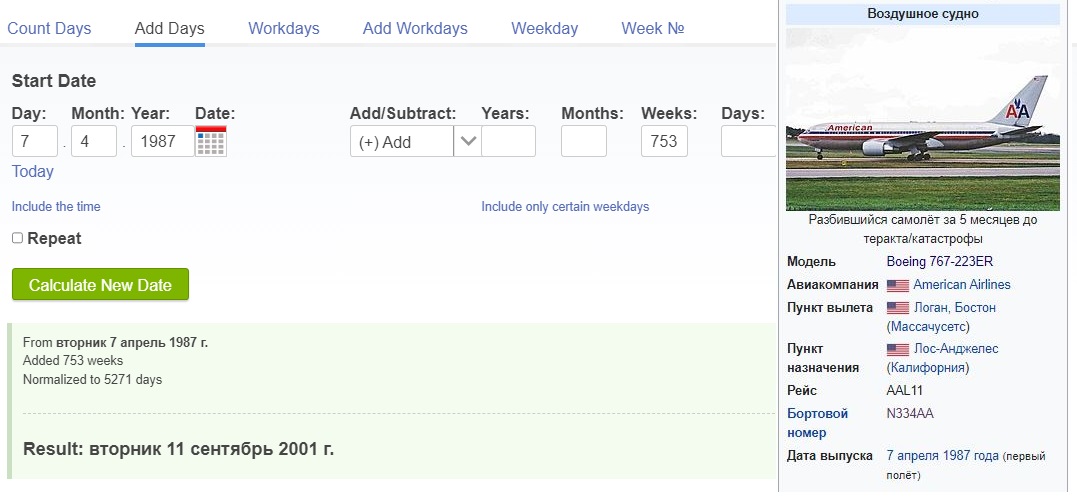
Task: Toggle the Repeat checkbox
Action: (17, 238)
